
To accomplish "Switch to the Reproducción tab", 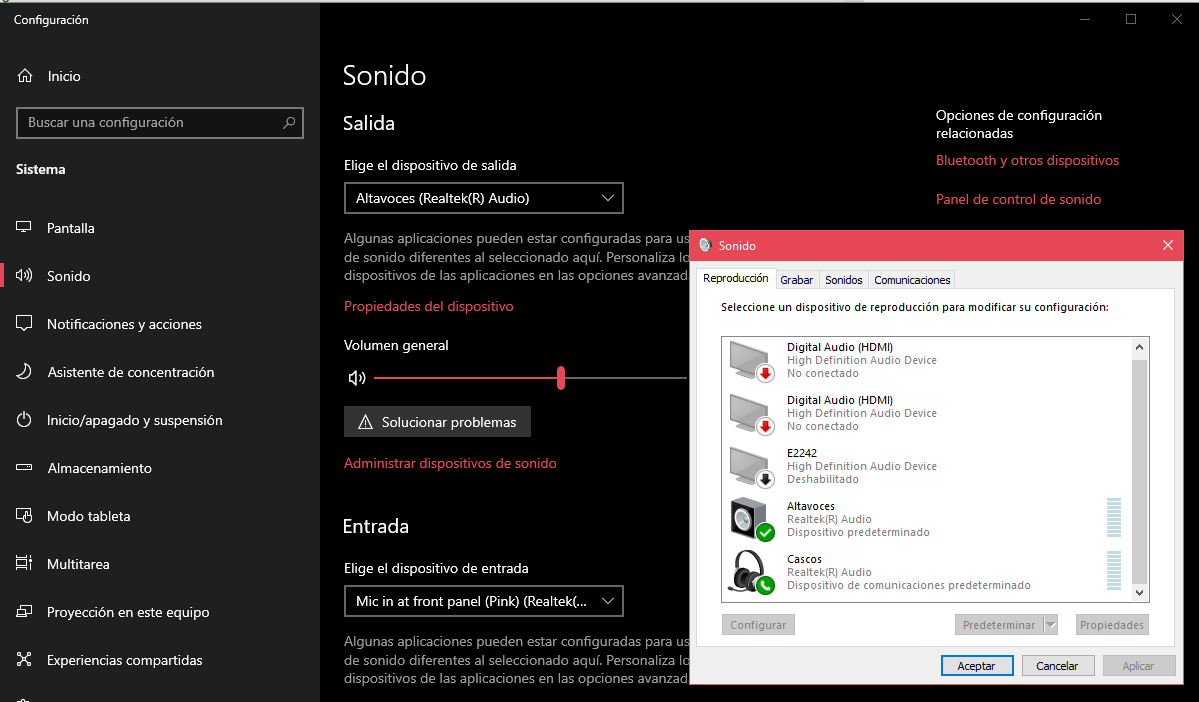I will point(736,278).
